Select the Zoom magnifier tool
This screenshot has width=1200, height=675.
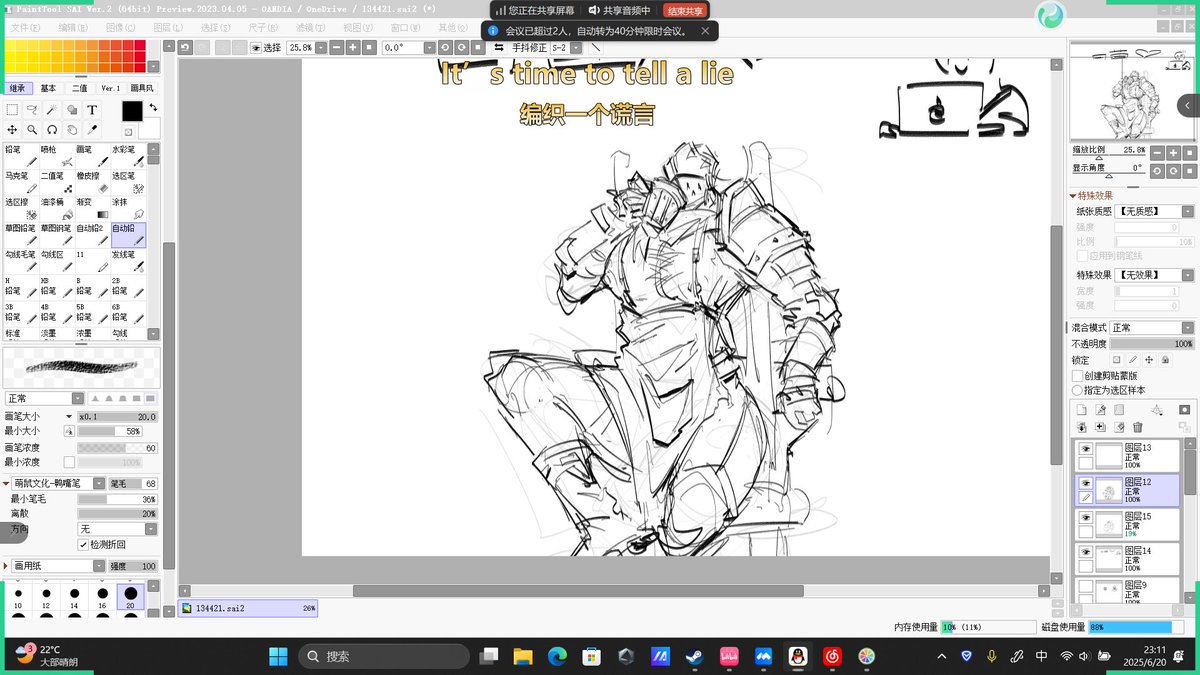tap(32, 130)
